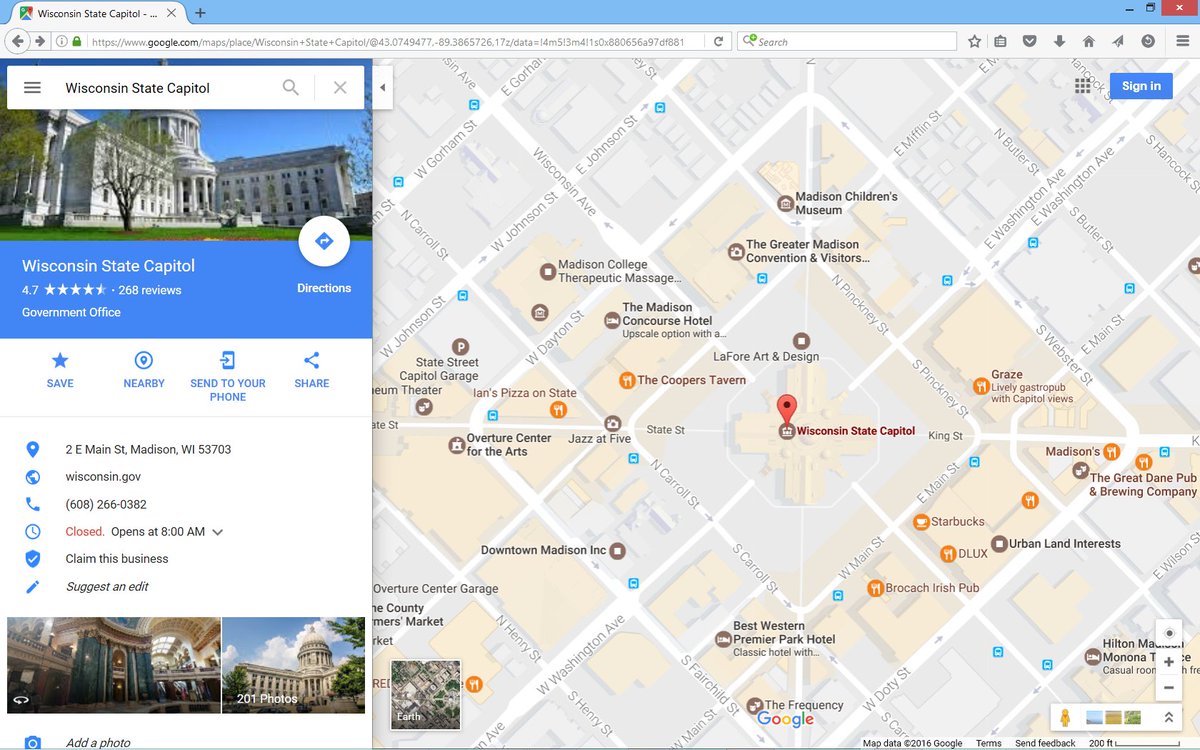Select The Coopers Tavern marker
The width and height of the screenshot is (1200, 750).
(626, 380)
